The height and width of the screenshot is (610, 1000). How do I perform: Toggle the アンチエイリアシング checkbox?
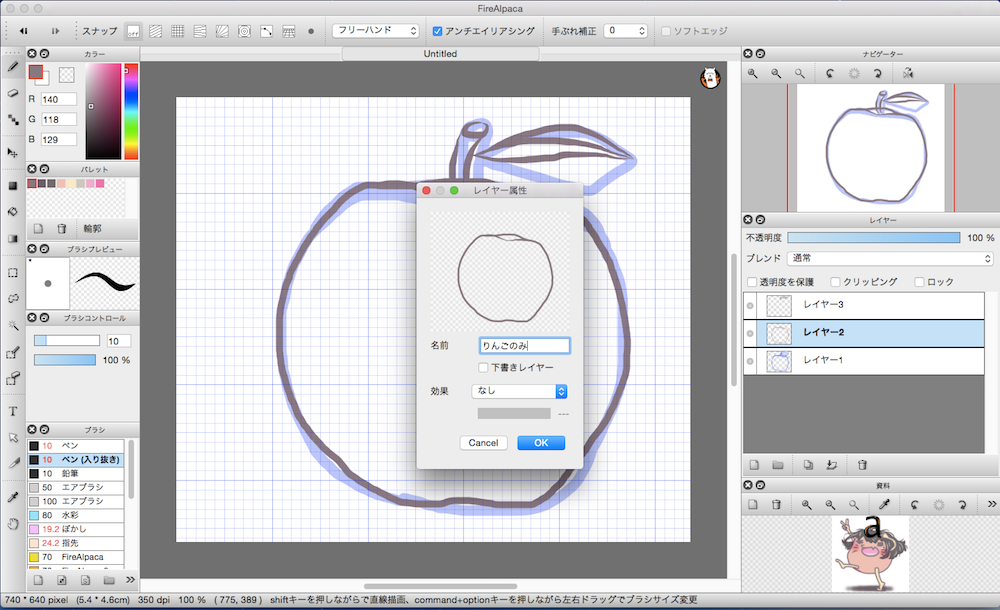tap(438, 31)
